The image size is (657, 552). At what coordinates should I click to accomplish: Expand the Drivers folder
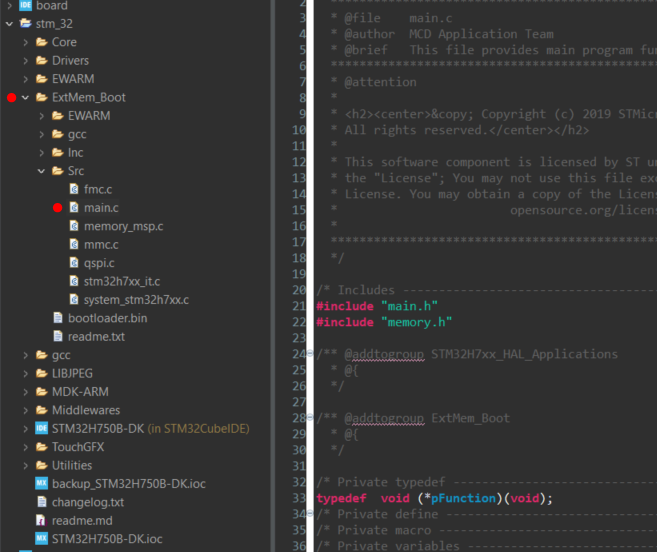tap(25, 61)
